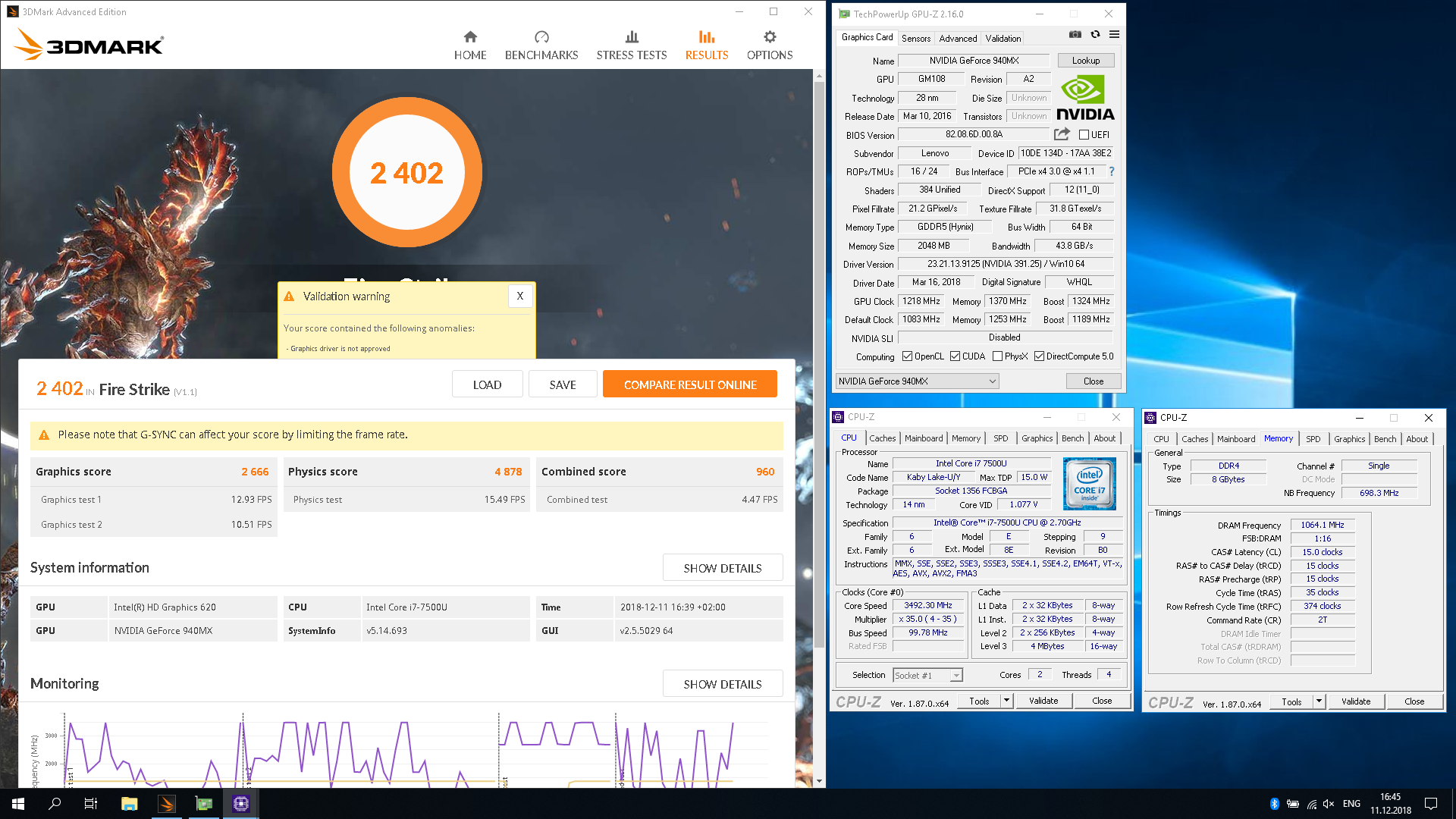Show details for Monitoring
Screen dimensions: 1456x819
pos(723,684)
